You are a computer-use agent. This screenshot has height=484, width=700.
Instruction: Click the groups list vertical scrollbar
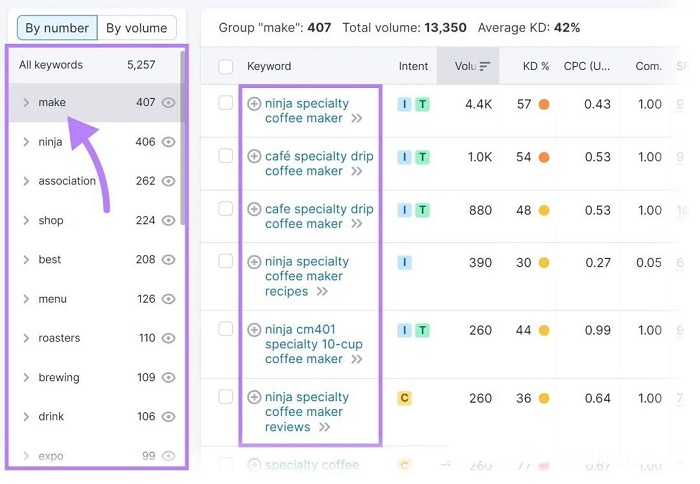tap(183, 138)
